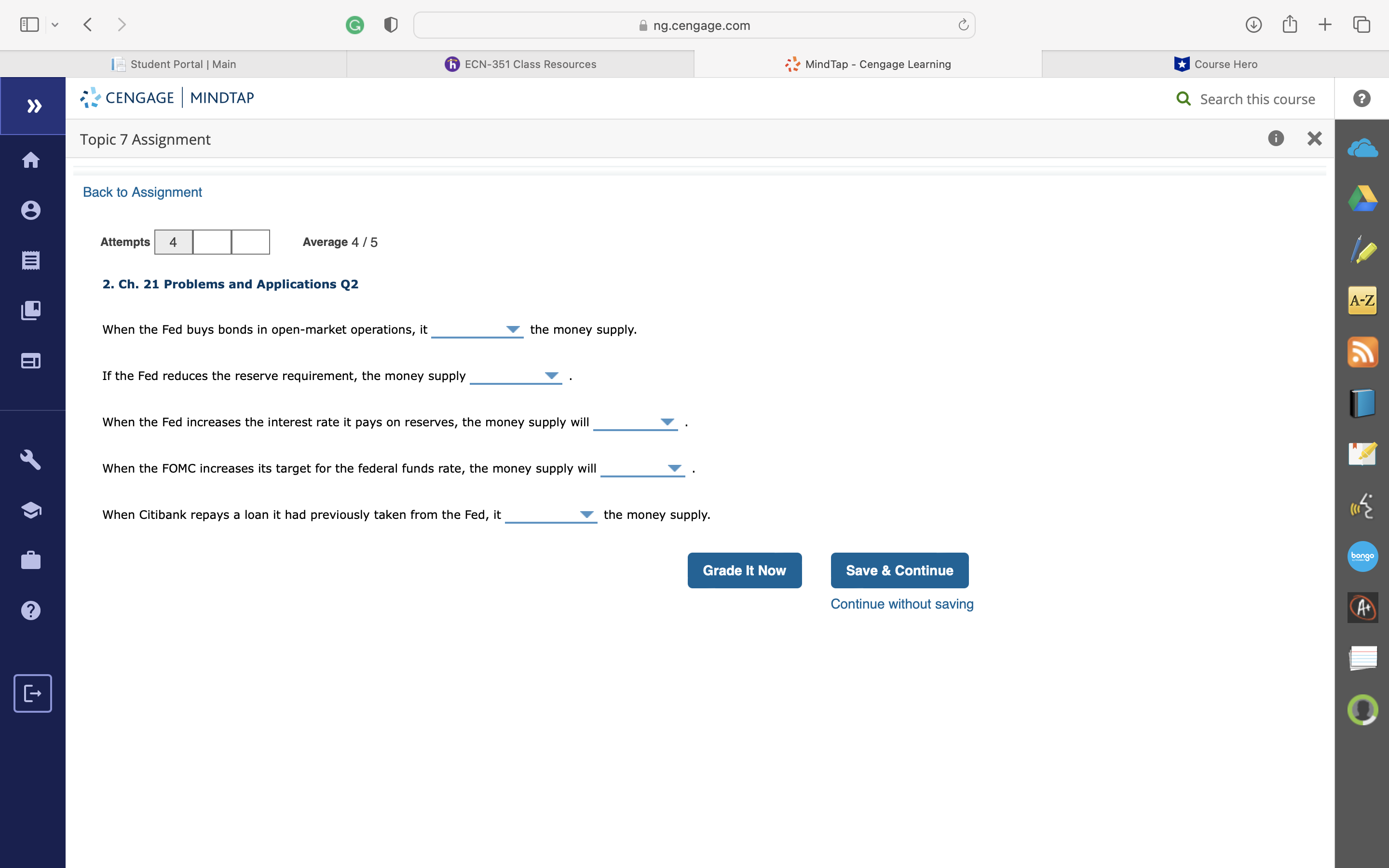Open Google Drive from the right app dock
Viewport: 1389px width, 868px height.
[1362, 198]
